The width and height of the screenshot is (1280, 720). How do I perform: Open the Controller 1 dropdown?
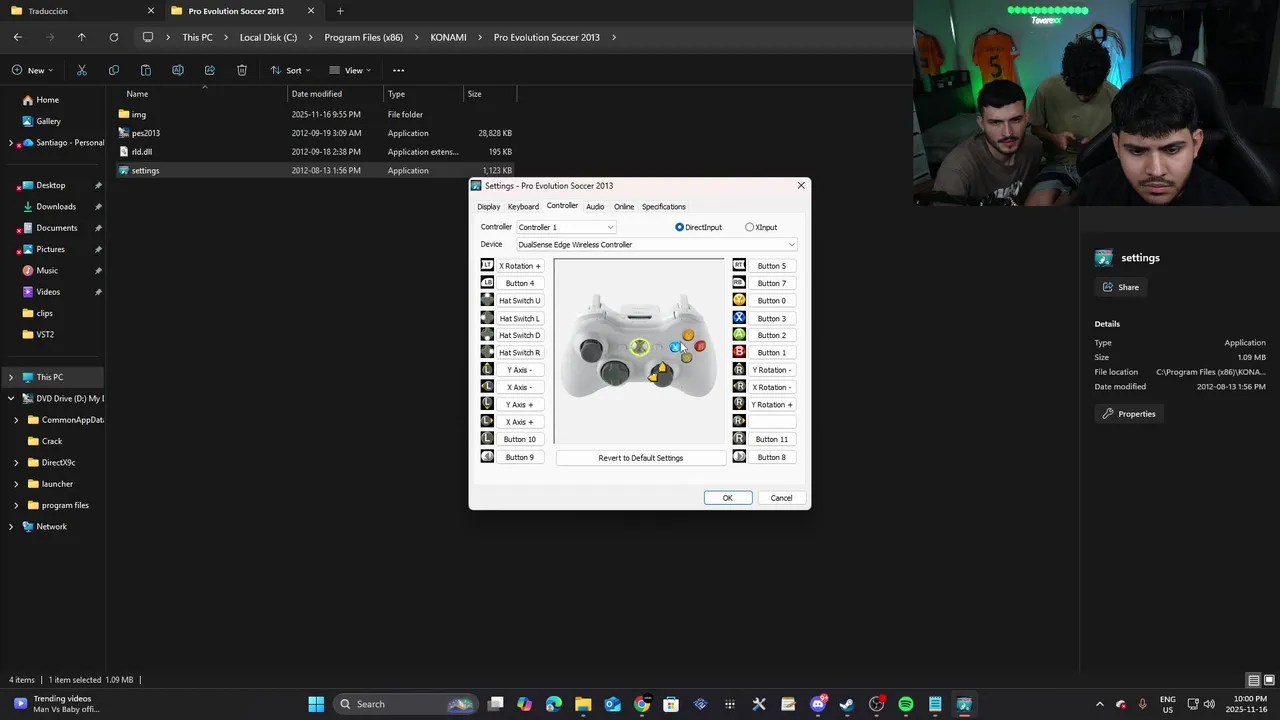coord(566,227)
